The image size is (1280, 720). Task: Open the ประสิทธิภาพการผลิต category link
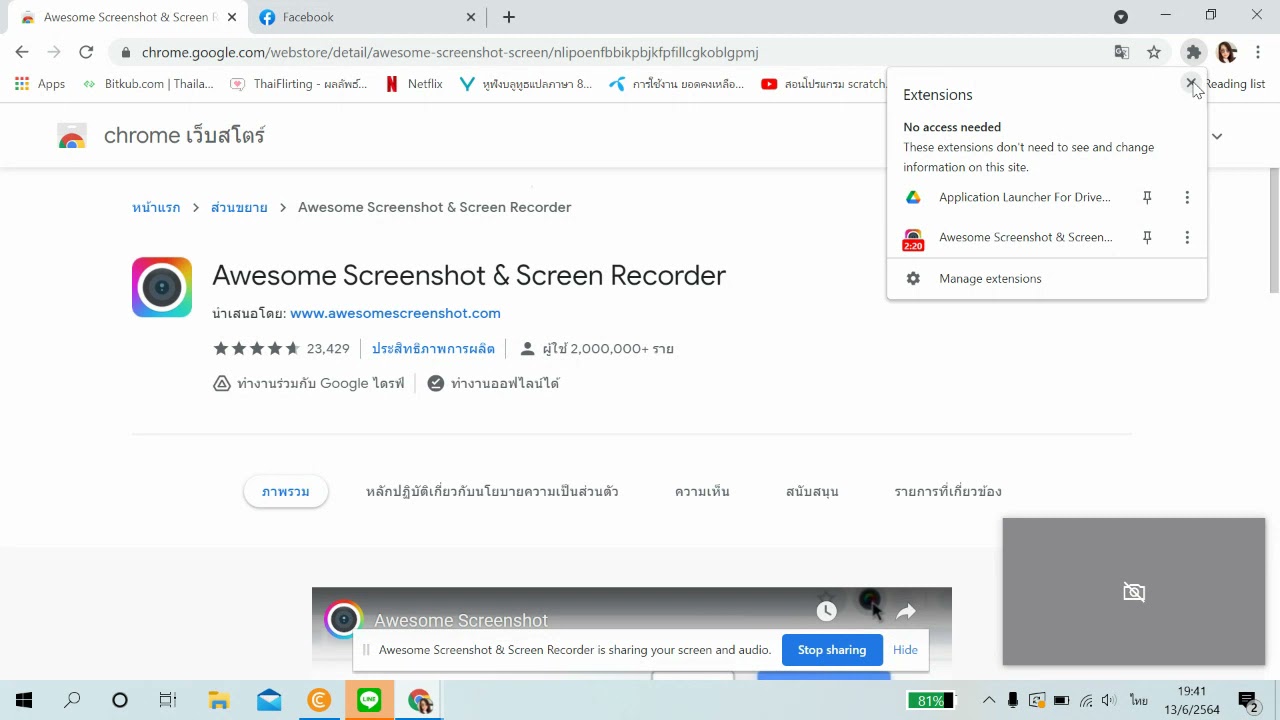click(x=433, y=349)
